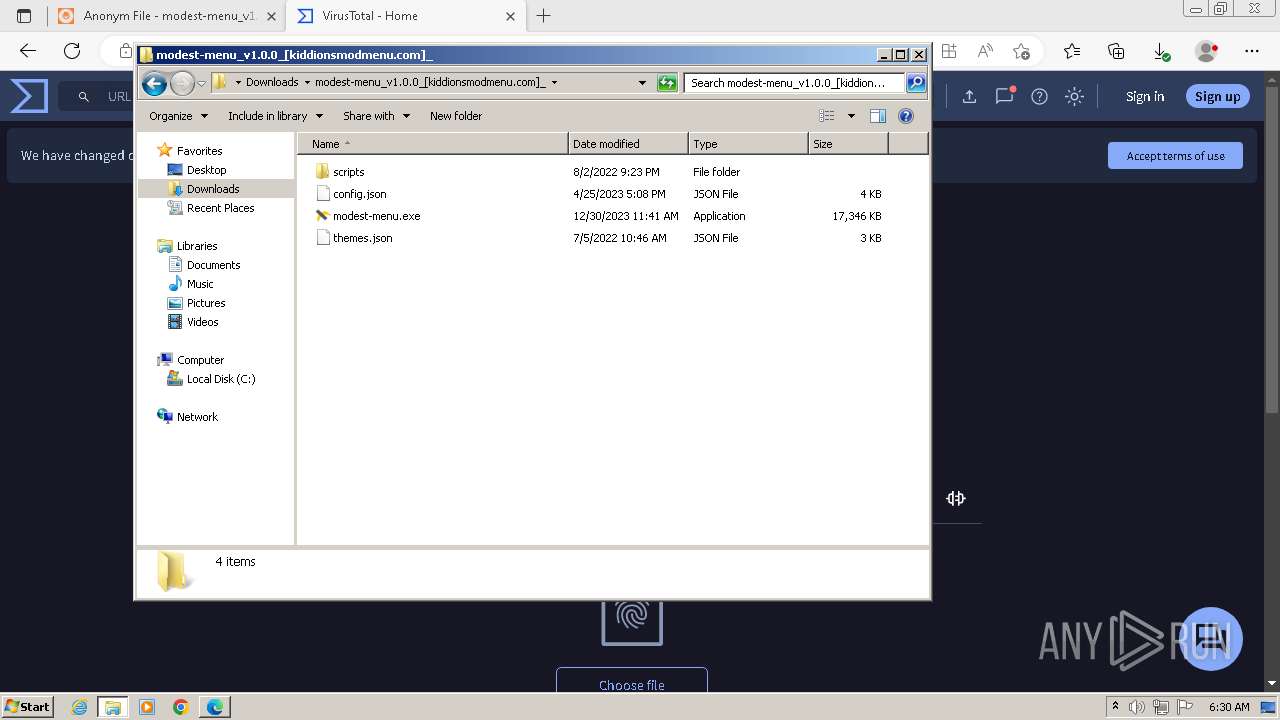Viewport: 1280px width, 720px height.
Task: Click the Explorer forward navigation arrow
Action: (x=182, y=83)
